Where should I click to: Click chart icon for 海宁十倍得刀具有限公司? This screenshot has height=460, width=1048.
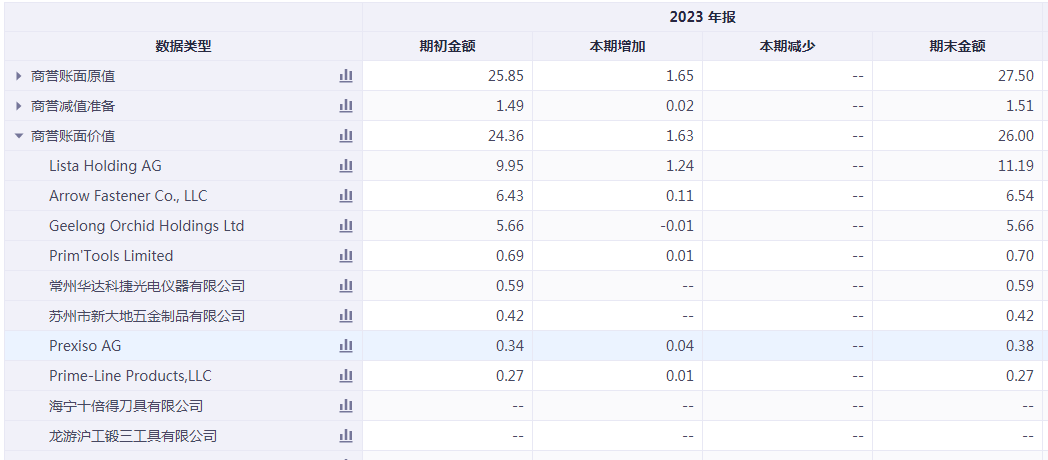point(346,406)
